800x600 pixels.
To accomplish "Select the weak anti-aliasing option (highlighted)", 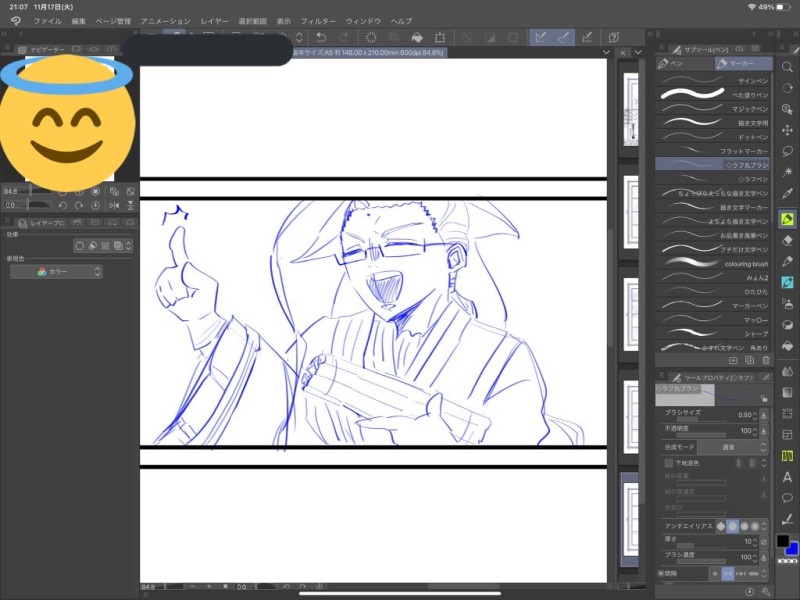I will tap(732, 526).
